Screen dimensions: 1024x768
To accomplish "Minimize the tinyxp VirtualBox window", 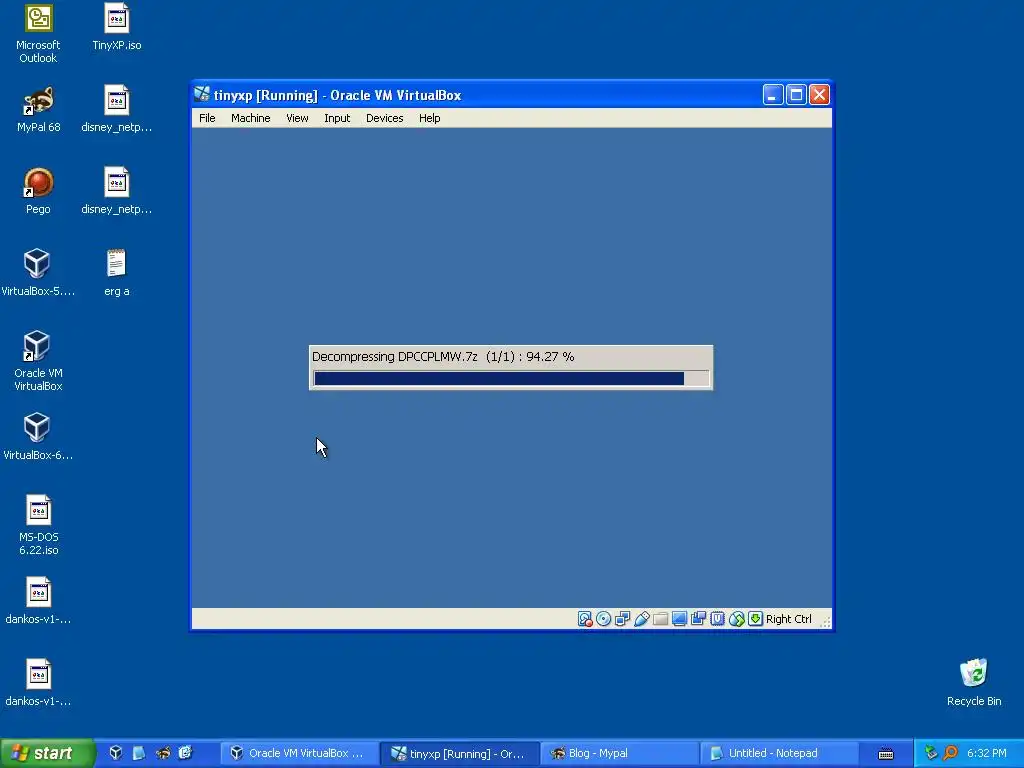I will pos(773,95).
